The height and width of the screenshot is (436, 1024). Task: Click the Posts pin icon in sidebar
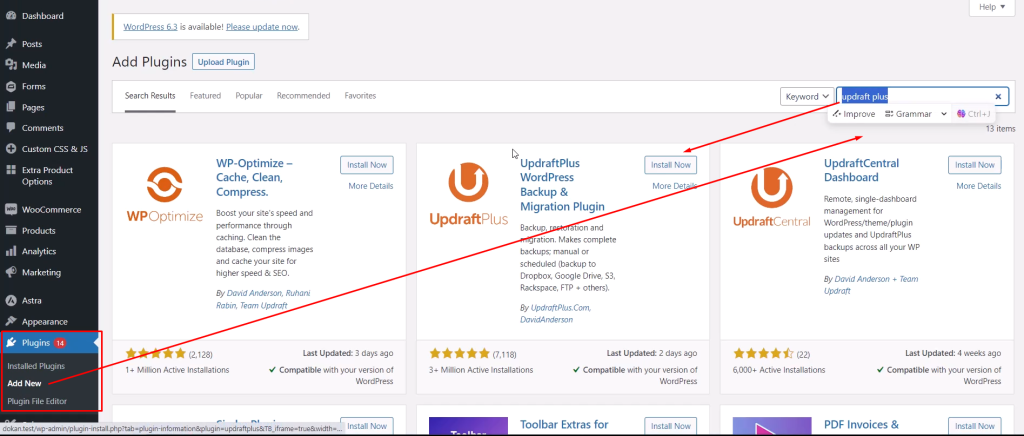pyautogui.click(x=10, y=44)
